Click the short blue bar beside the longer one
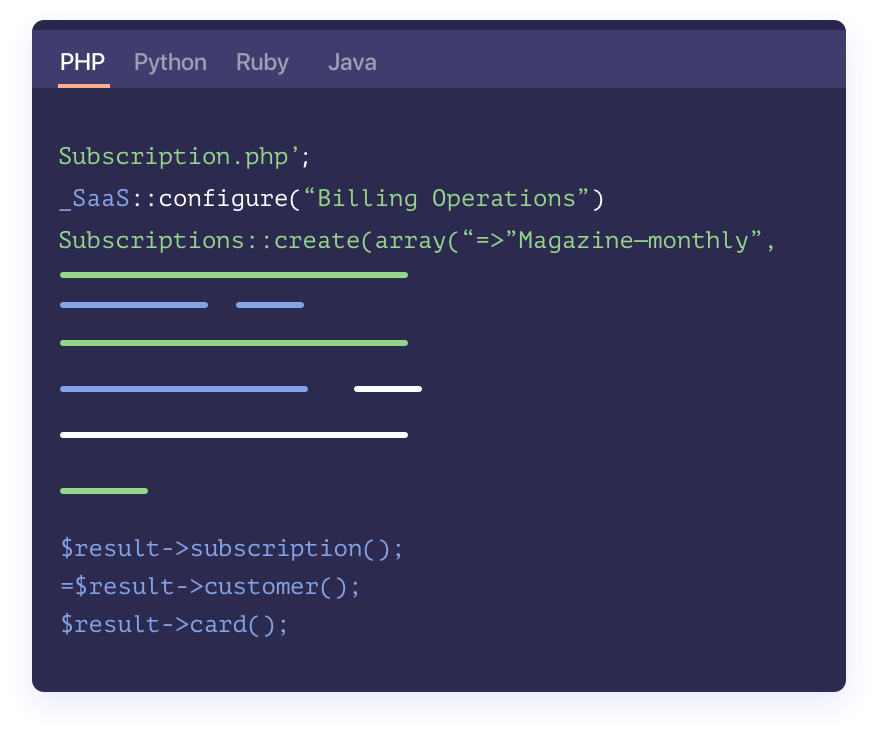 (x=268, y=304)
